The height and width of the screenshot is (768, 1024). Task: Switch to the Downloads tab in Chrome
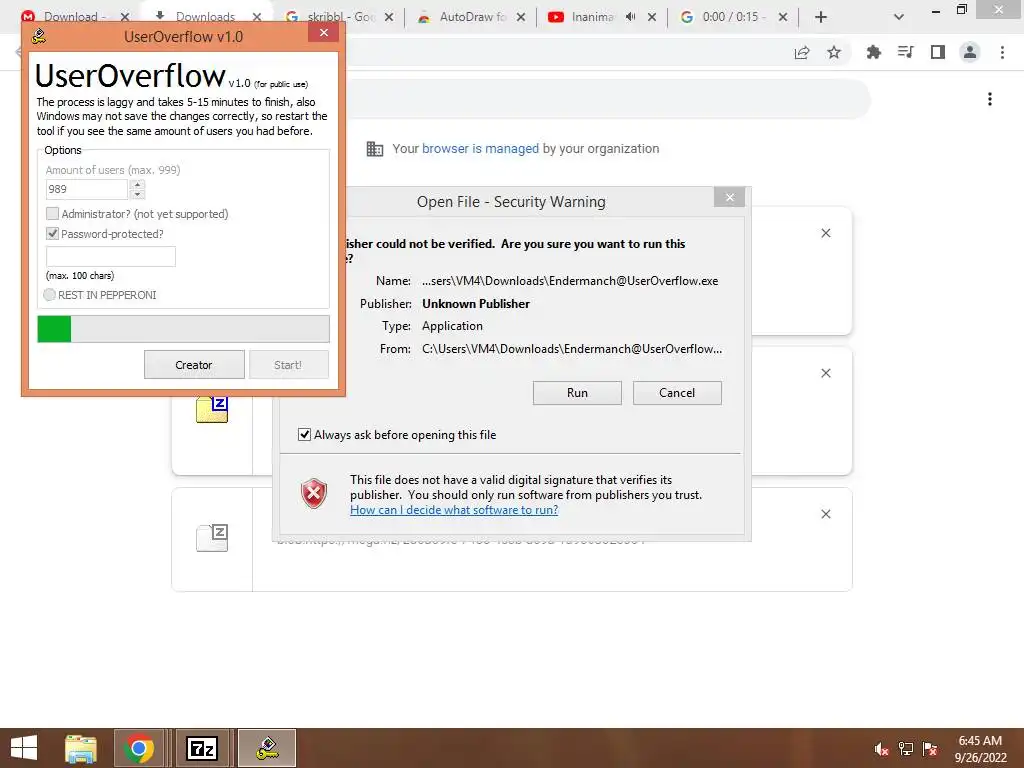tap(205, 17)
